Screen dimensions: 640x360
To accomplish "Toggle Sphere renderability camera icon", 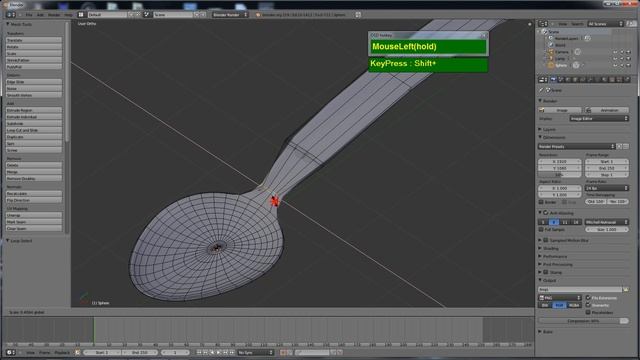I will pyautogui.click(x=629, y=65).
